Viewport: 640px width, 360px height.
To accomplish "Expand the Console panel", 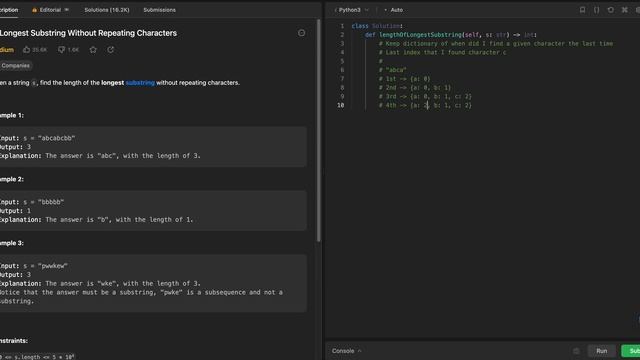I will coord(347,351).
